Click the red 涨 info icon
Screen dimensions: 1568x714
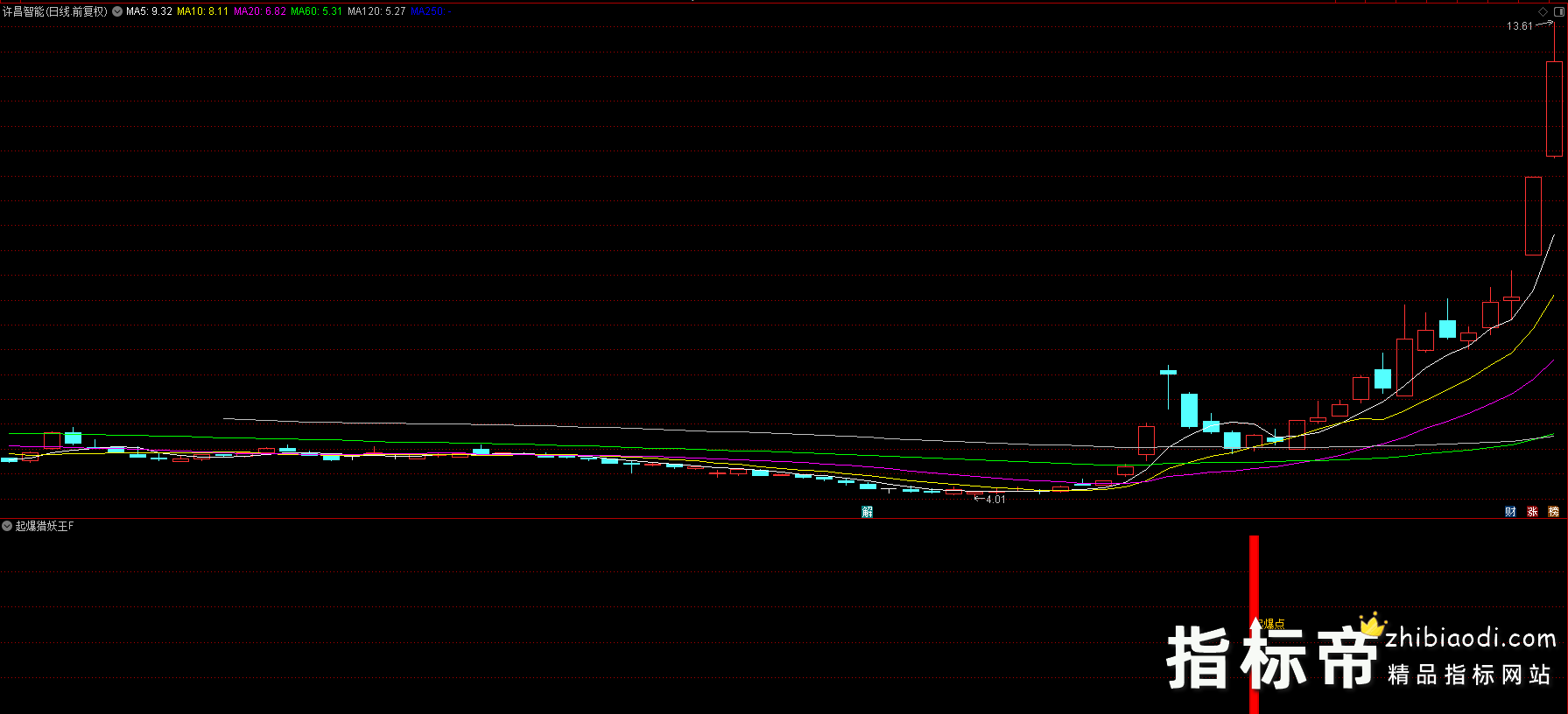(x=1532, y=512)
